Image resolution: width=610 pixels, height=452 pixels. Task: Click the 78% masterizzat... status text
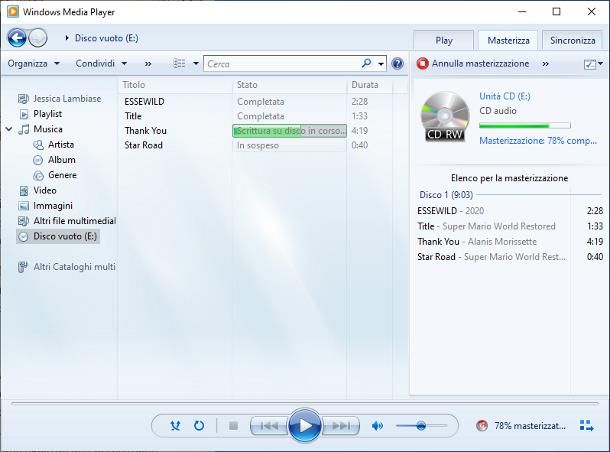(530, 426)
